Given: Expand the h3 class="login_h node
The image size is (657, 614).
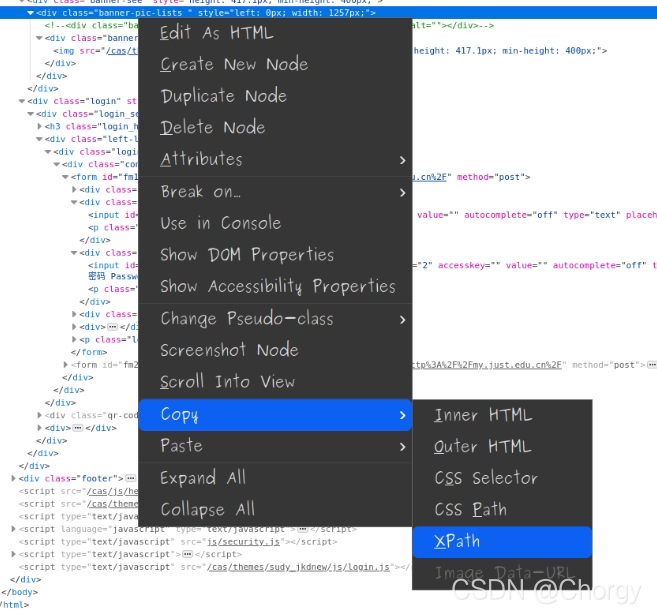Looking at the screenshot, I should coord(39,126).
